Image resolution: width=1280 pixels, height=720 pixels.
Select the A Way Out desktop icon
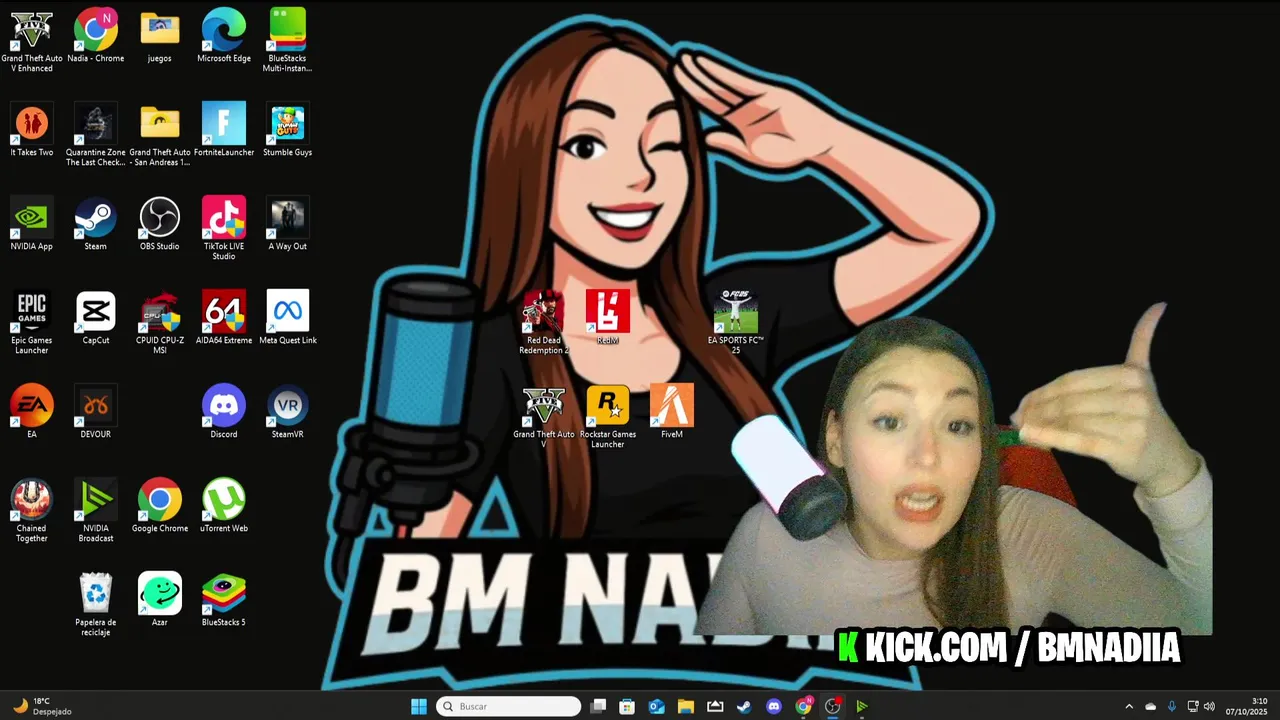(x=288, y=224)
